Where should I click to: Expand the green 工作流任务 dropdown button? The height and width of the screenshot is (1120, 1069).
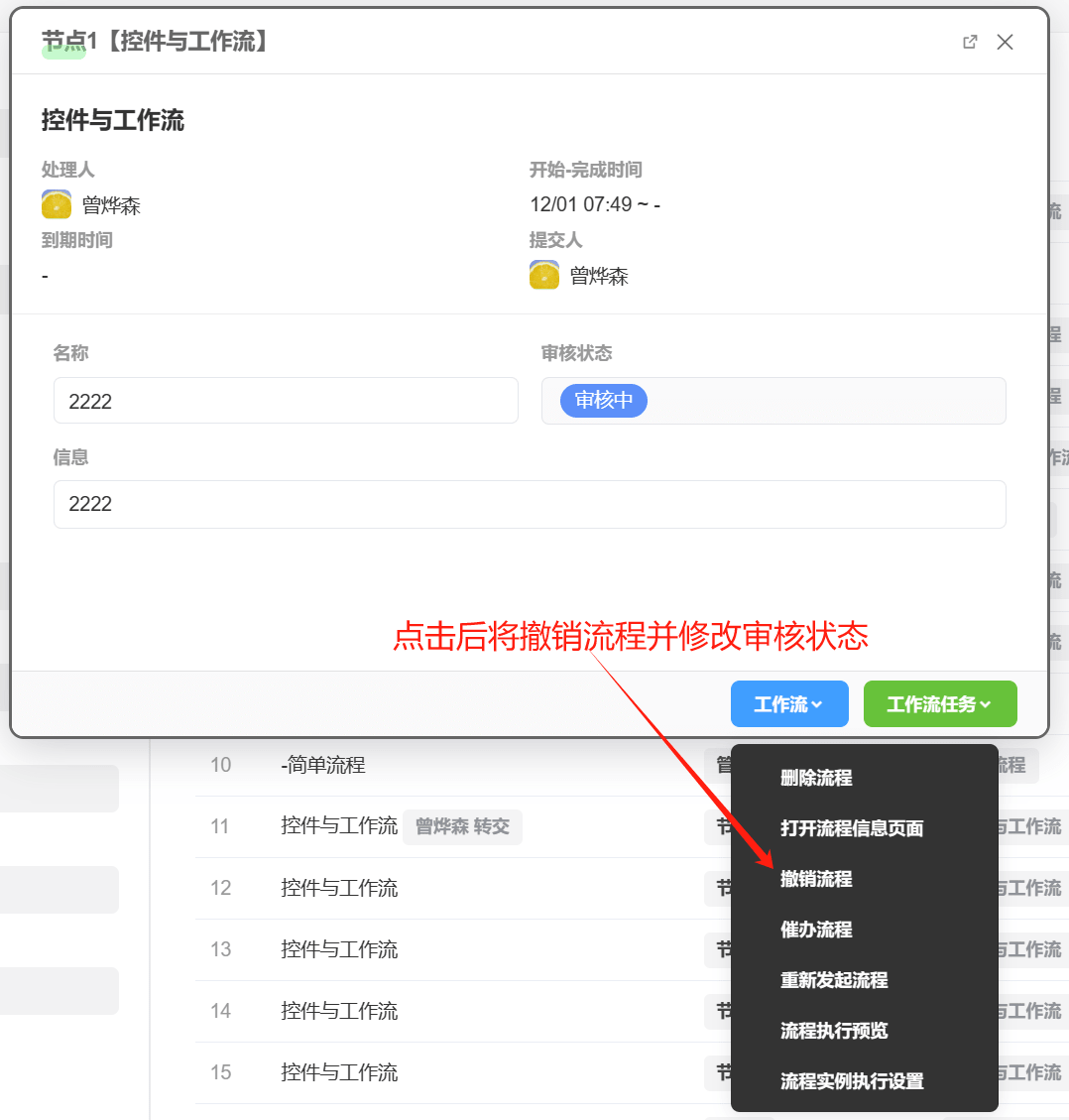pos(939,704)
